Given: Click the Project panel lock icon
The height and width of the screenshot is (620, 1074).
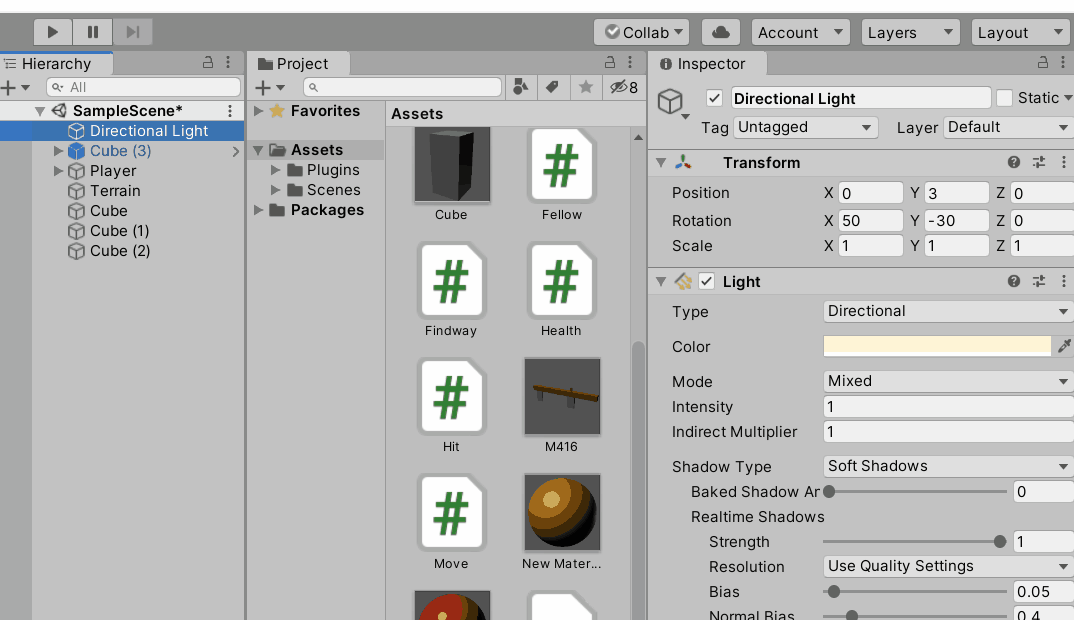Looking at the screenshot, I should [609, 62].
